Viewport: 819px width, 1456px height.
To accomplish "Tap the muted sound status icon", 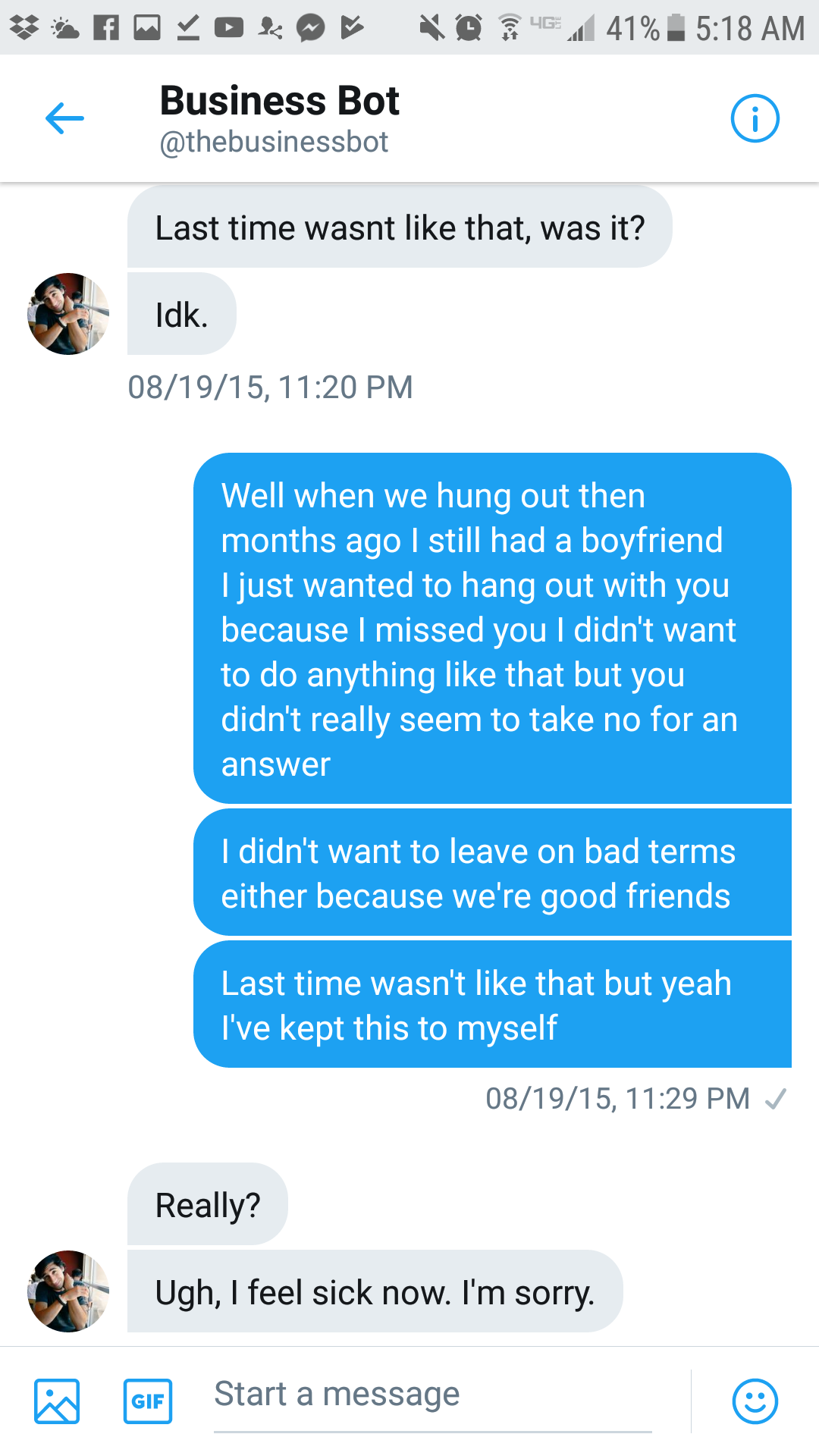I will click(x=431, y=28).
